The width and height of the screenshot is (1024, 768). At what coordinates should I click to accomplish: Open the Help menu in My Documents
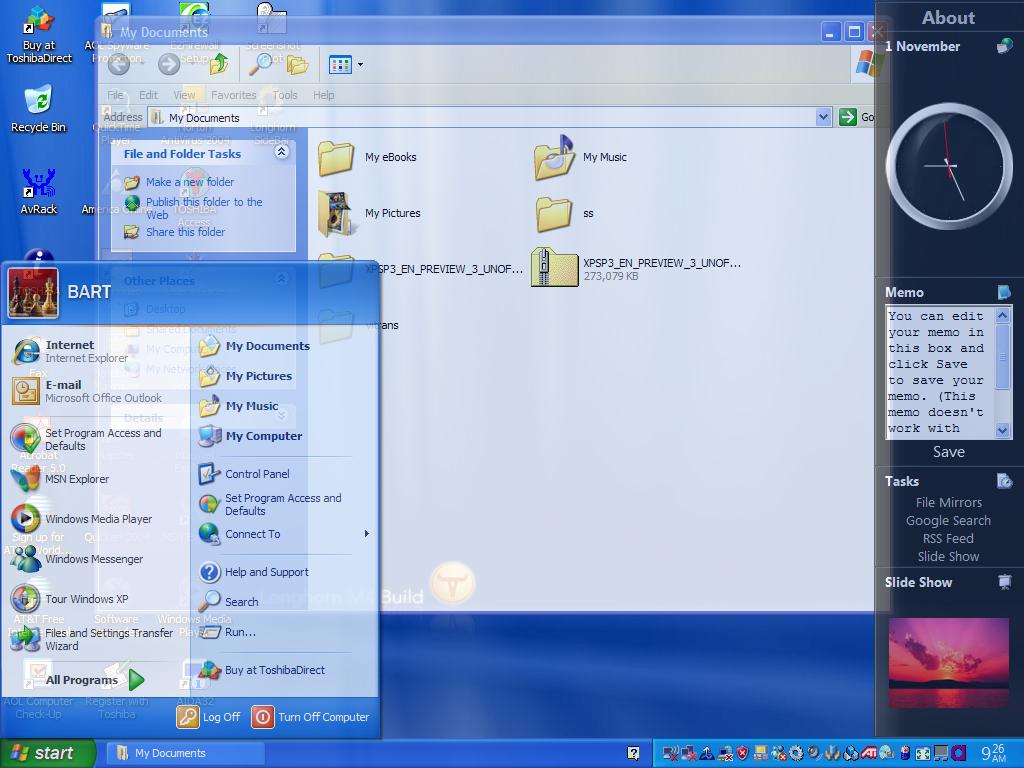click(323, 95)
